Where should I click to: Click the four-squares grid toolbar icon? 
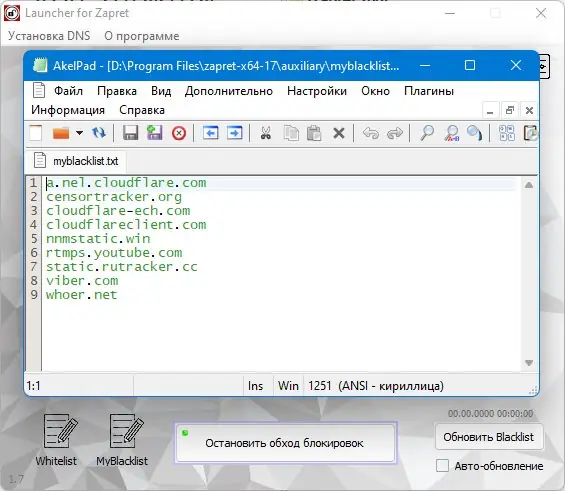tap(507, 133)
